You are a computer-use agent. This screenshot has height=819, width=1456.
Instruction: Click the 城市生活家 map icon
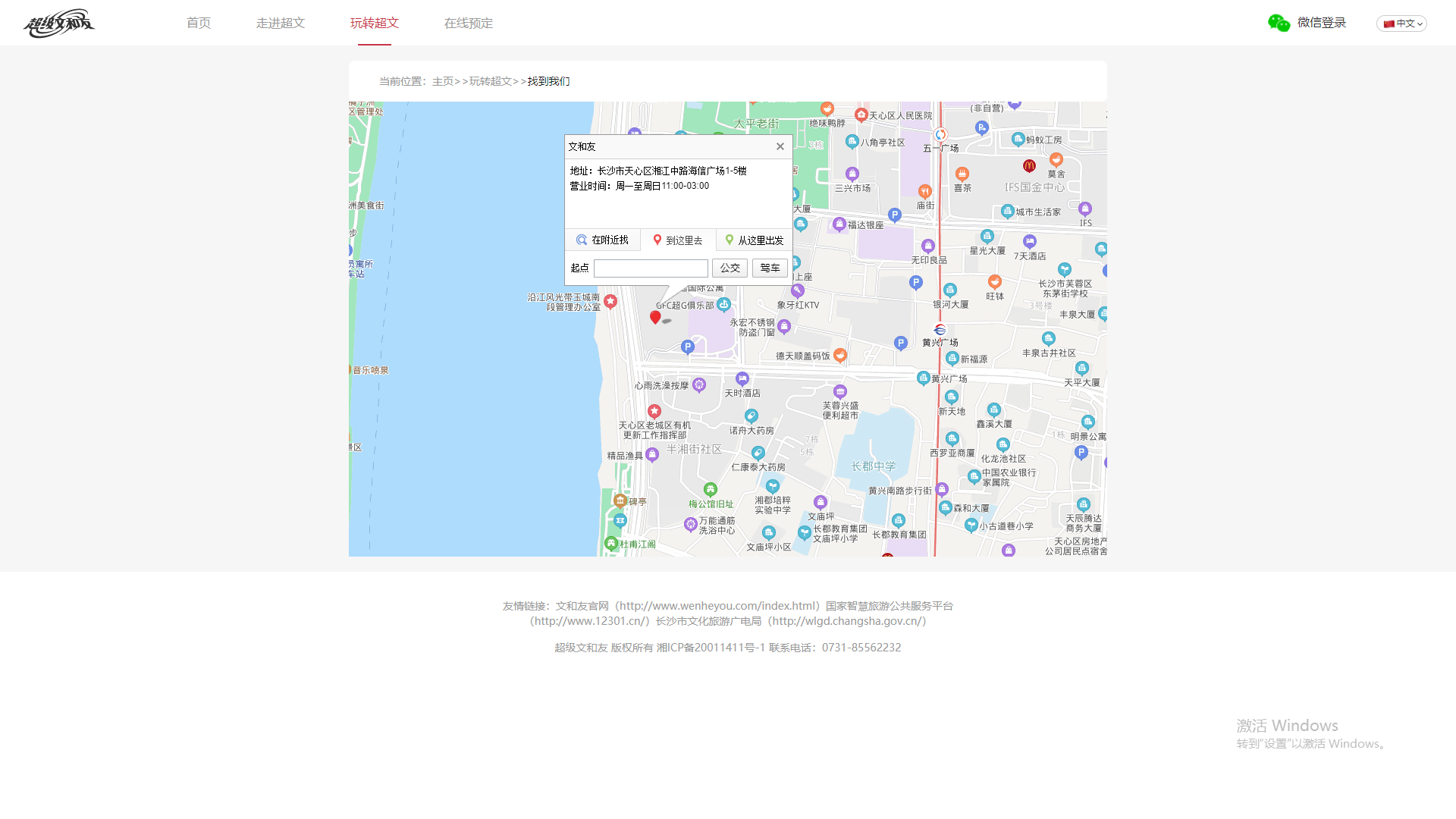(x=1008, y=212)
